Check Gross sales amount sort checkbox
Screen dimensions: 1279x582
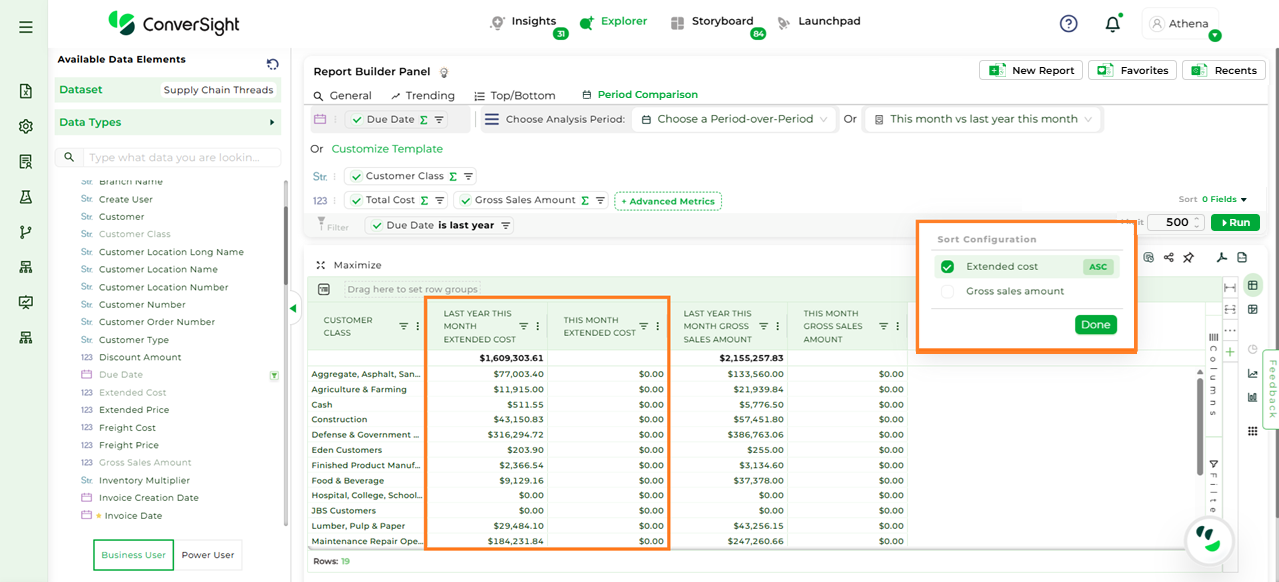coord(947,292)
